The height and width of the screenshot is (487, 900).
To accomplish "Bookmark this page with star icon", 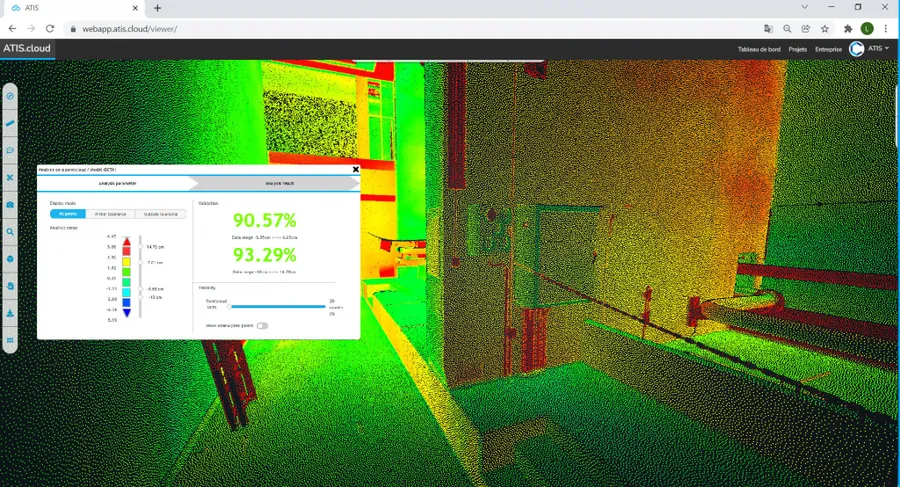I will tap(825, 29).
